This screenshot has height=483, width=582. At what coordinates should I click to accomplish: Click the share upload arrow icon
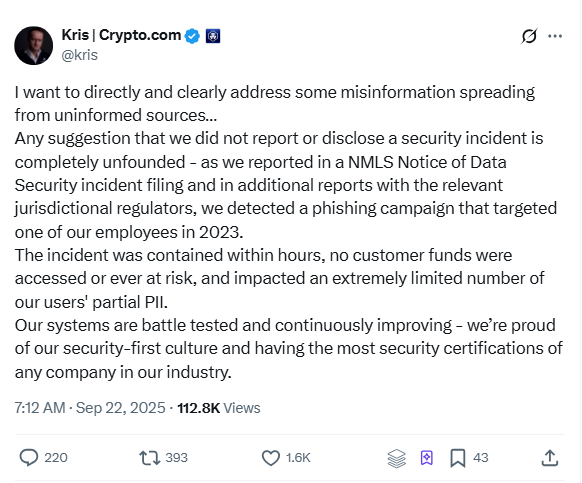pyautogui.click(x=550, y=458)
